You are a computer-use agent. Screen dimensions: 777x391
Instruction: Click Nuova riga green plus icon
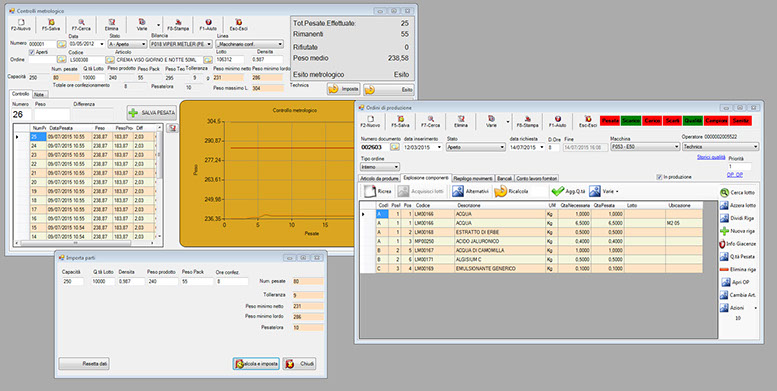click(724, 231)
